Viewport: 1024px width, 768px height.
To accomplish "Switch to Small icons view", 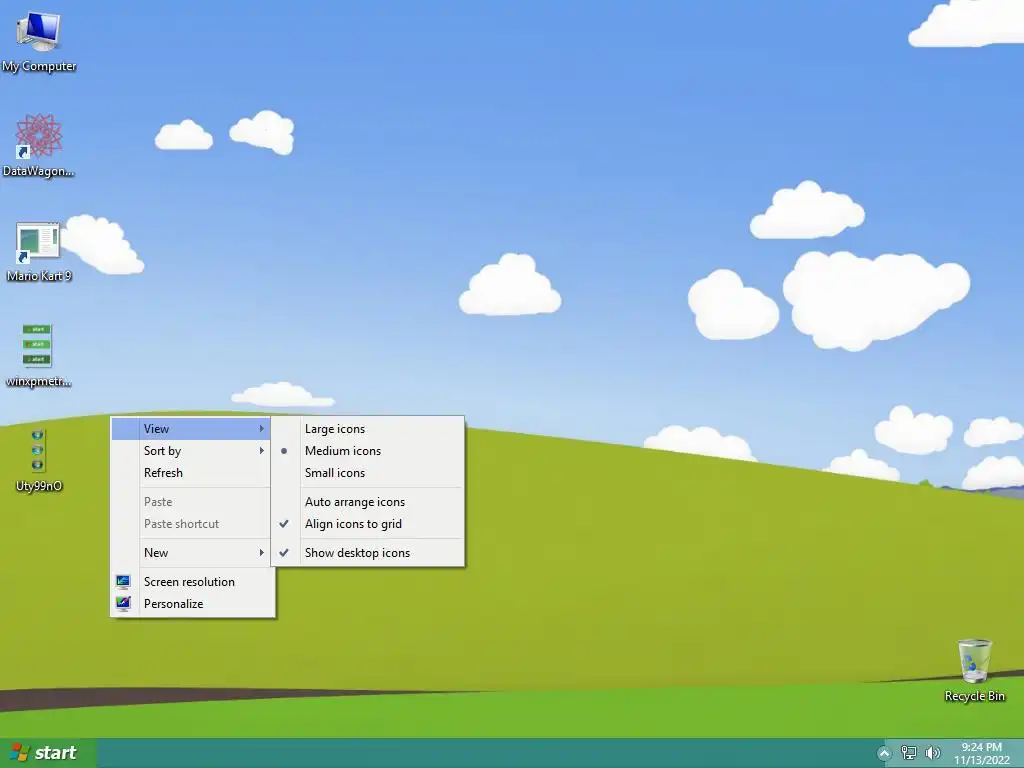I will [368, 473].
